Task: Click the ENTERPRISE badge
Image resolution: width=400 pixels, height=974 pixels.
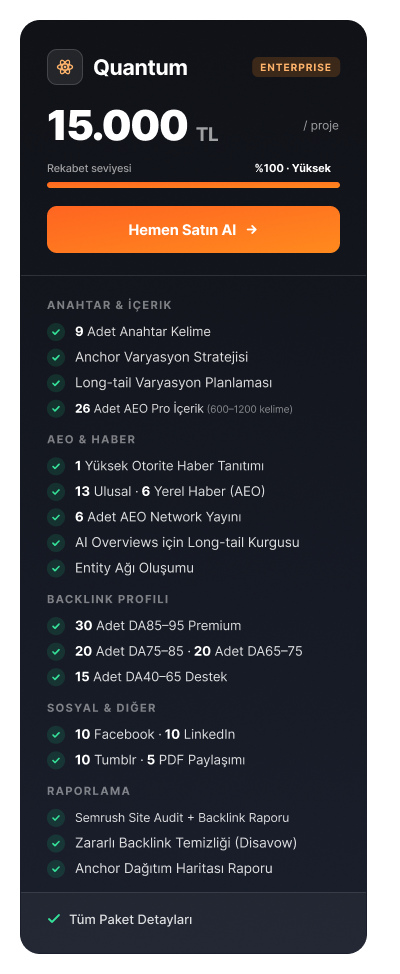Action: [296, 67]
